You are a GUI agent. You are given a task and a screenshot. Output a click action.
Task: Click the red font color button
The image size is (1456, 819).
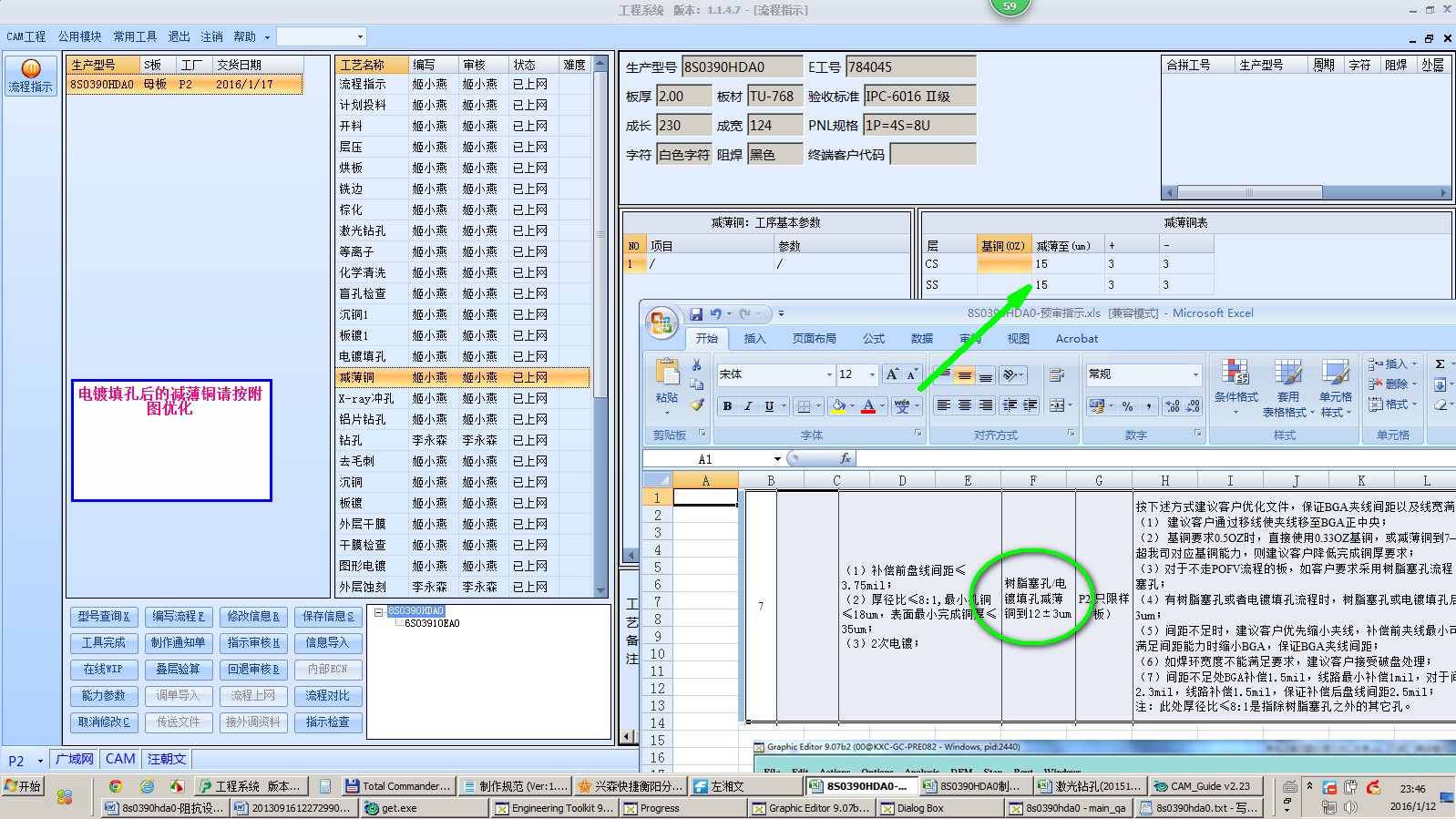coord(868,406)
